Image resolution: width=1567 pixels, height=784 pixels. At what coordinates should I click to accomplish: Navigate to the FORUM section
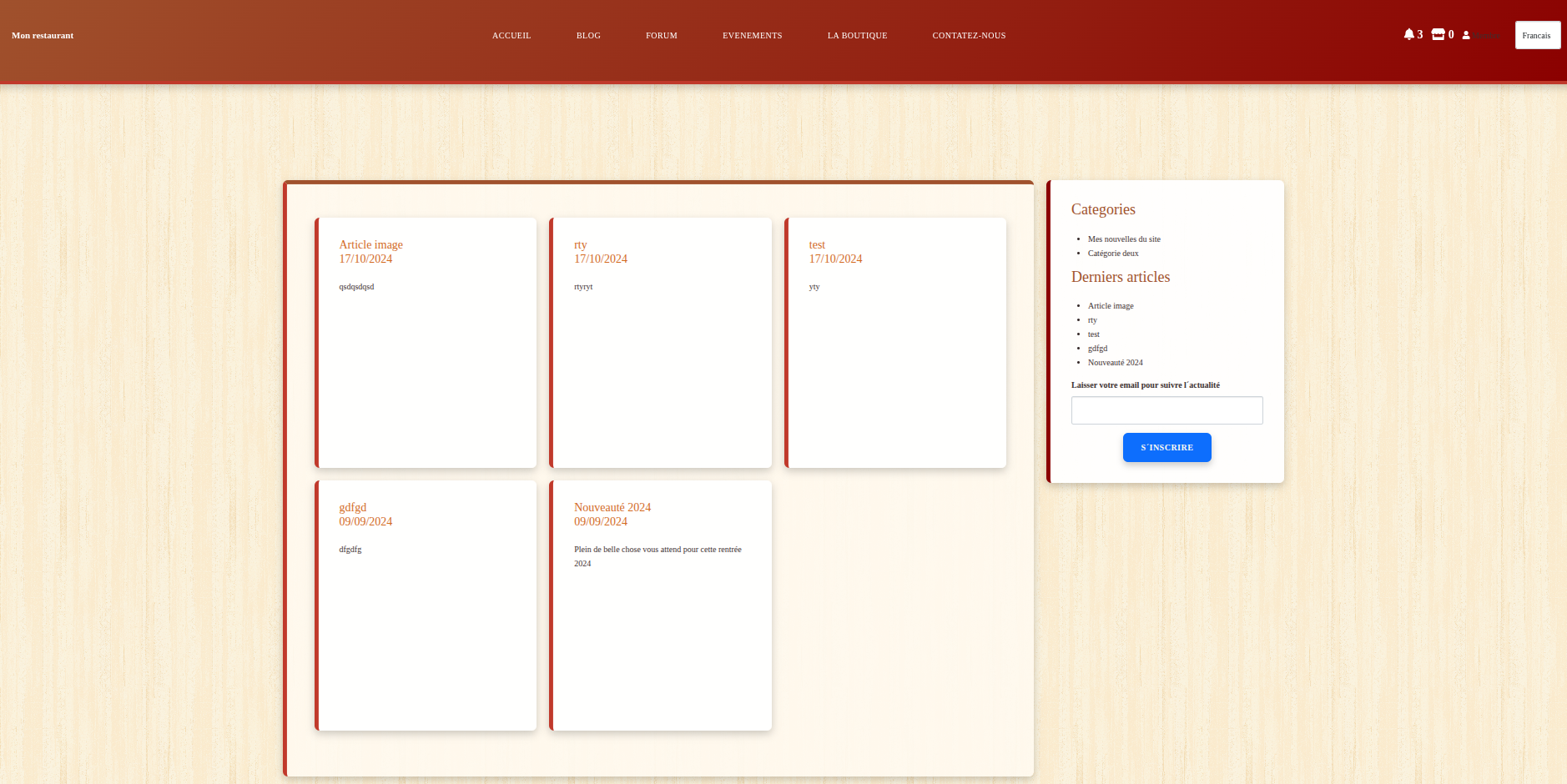[x=661, y=35]
